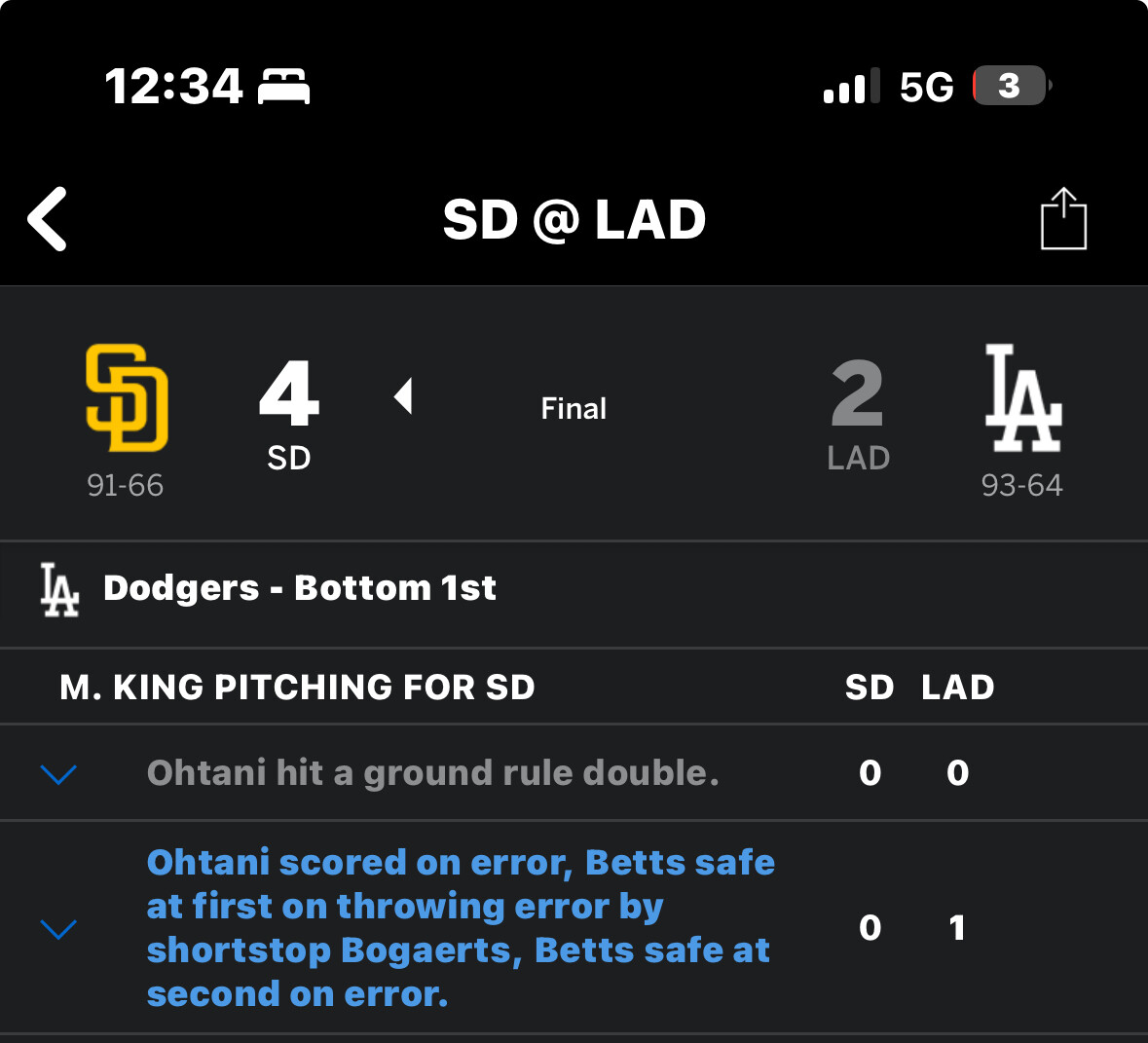
Task: Tap the SD @ LAD title
Action: pyautogui.click(x=574, y=220)
